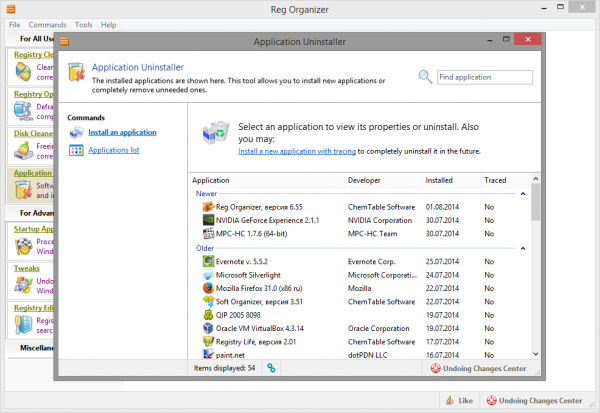Select the Reg Organizer, версия 6.55 row
This screenshot has width=600, height=413.
[360, 207]
